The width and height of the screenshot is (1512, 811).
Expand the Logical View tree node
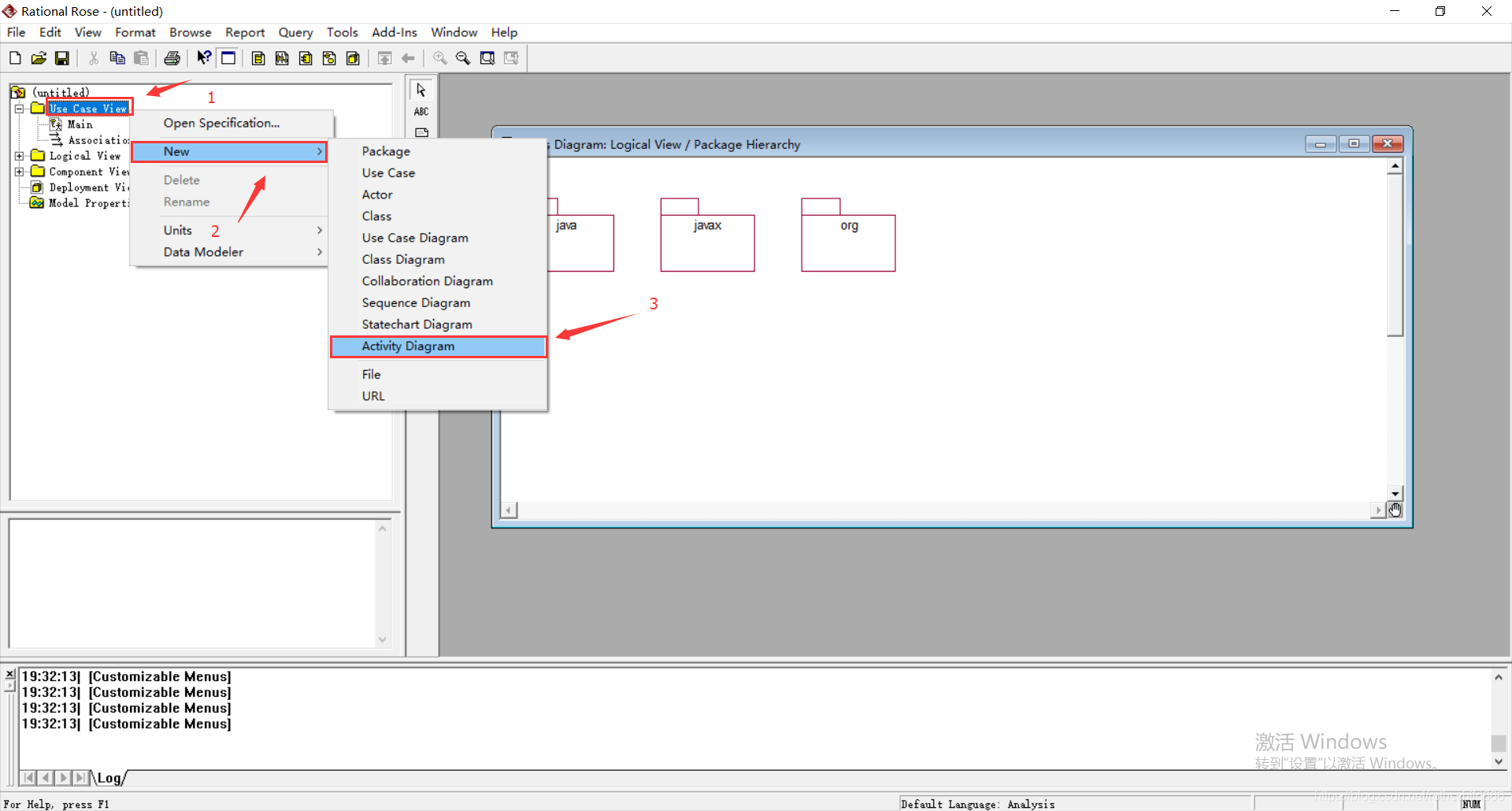20,156
